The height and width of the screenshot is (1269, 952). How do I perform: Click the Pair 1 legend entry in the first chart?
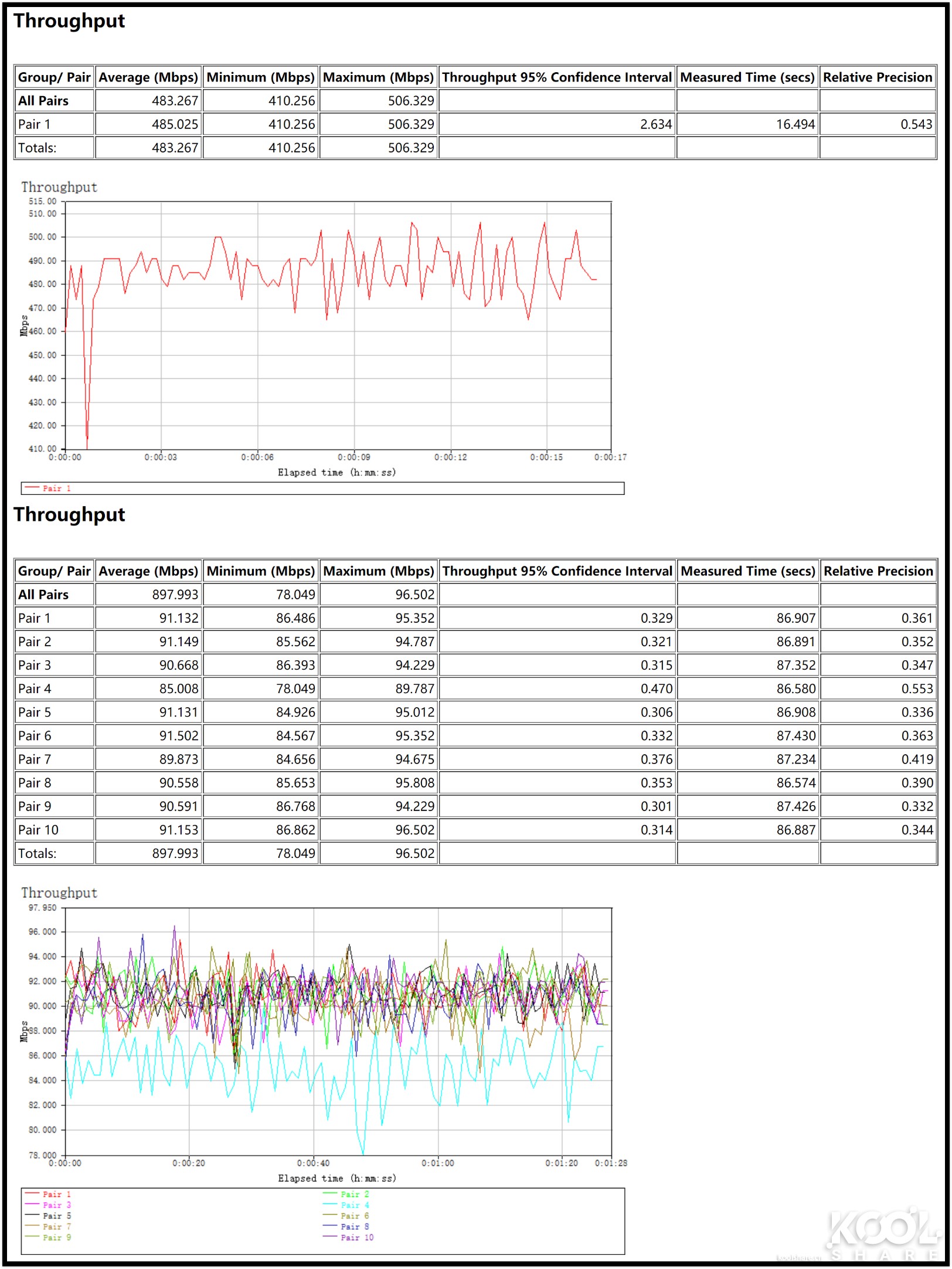pyautogui.click(x=48, y=488)
